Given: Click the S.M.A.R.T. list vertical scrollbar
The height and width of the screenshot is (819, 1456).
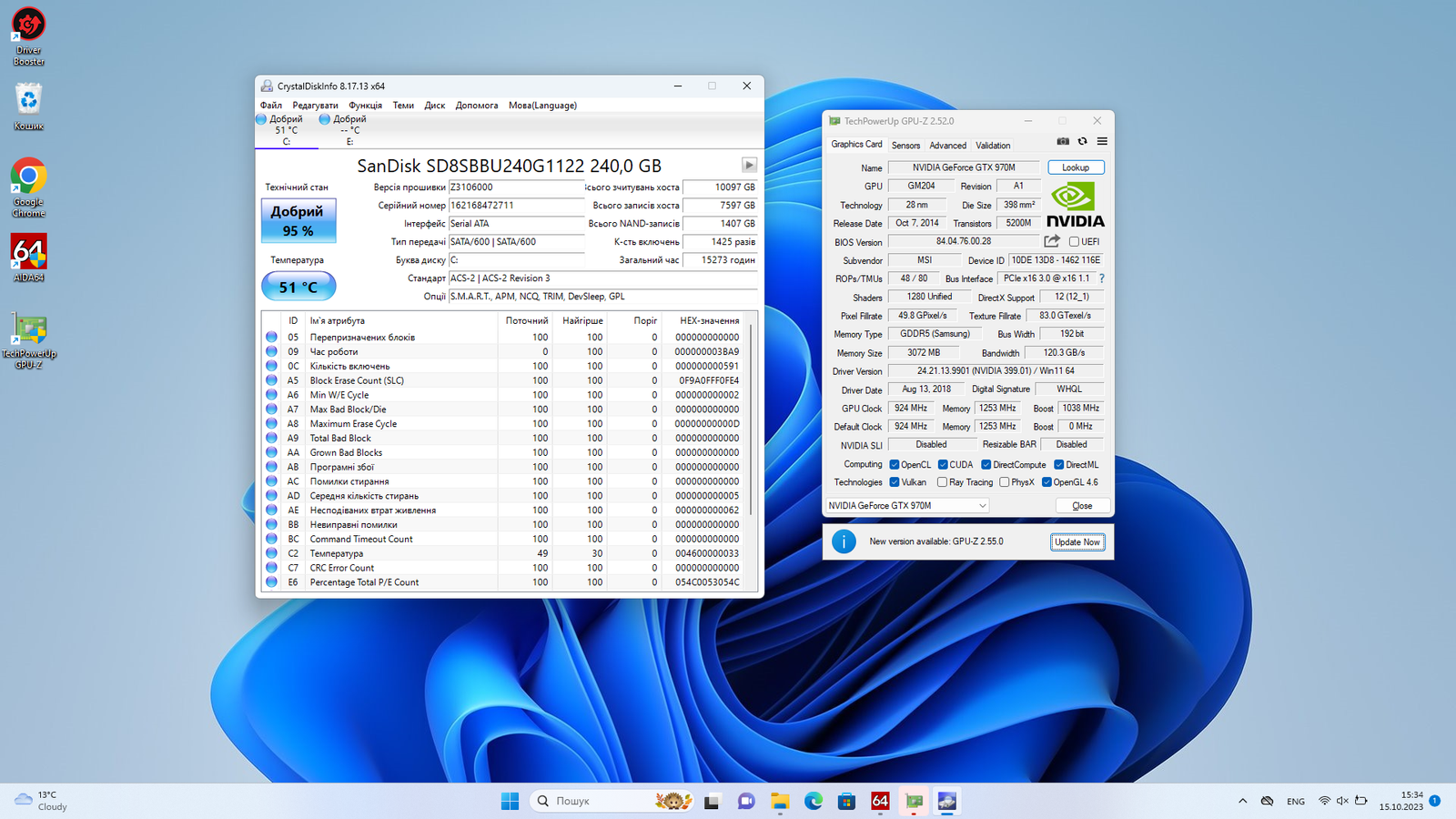Looking at the screenshot, I should tap(752, 419).
